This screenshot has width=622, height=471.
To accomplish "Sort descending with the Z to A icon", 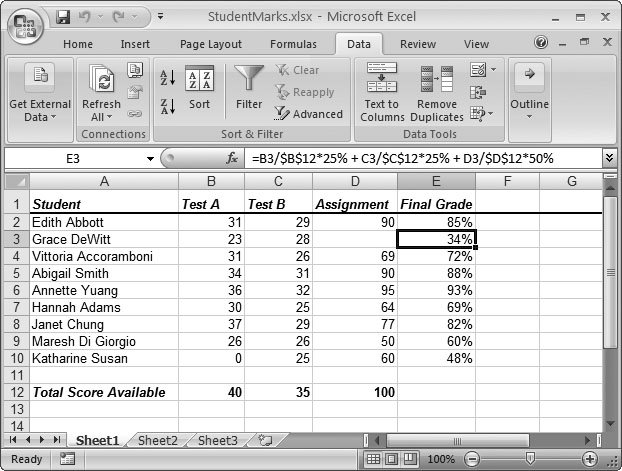I will [x=167, y=106].
